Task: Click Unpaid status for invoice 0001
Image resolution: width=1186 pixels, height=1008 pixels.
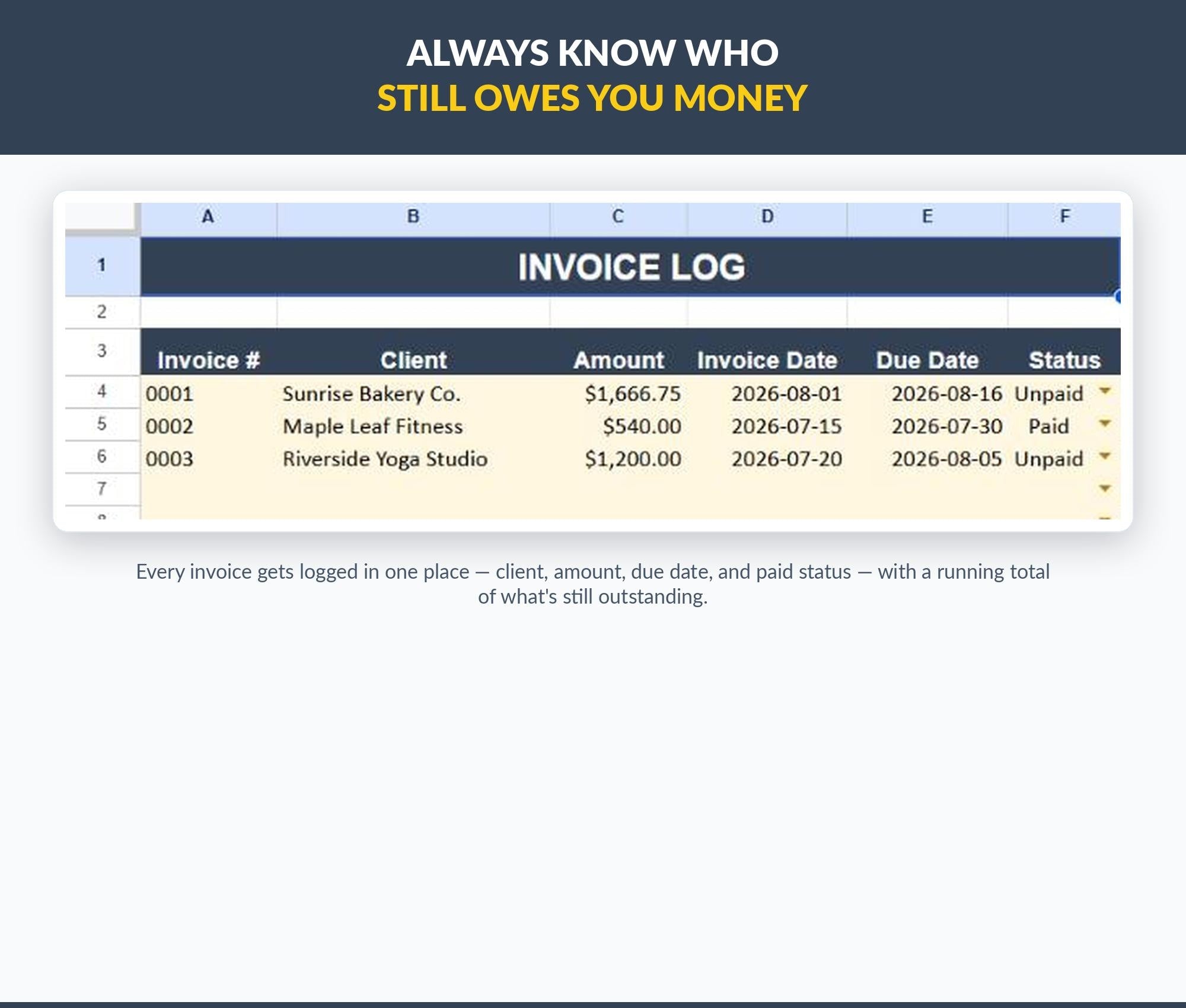Action: pyautogui.click(x=1048, y=394)
